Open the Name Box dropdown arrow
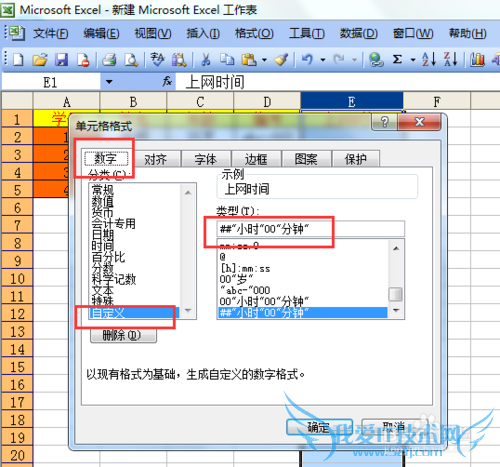The image size is (500, 467). [x=109, y=81]
